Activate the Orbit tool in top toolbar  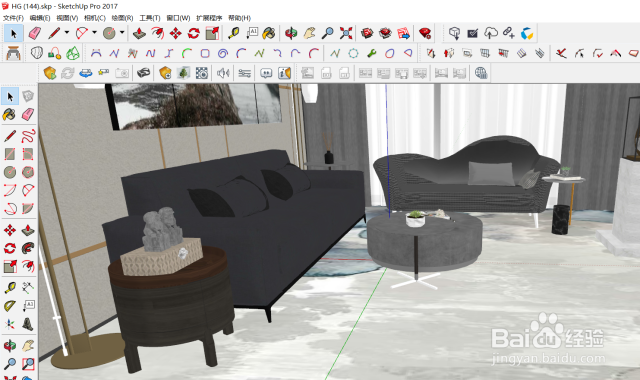pyautogui.click(x=291, y=33)
